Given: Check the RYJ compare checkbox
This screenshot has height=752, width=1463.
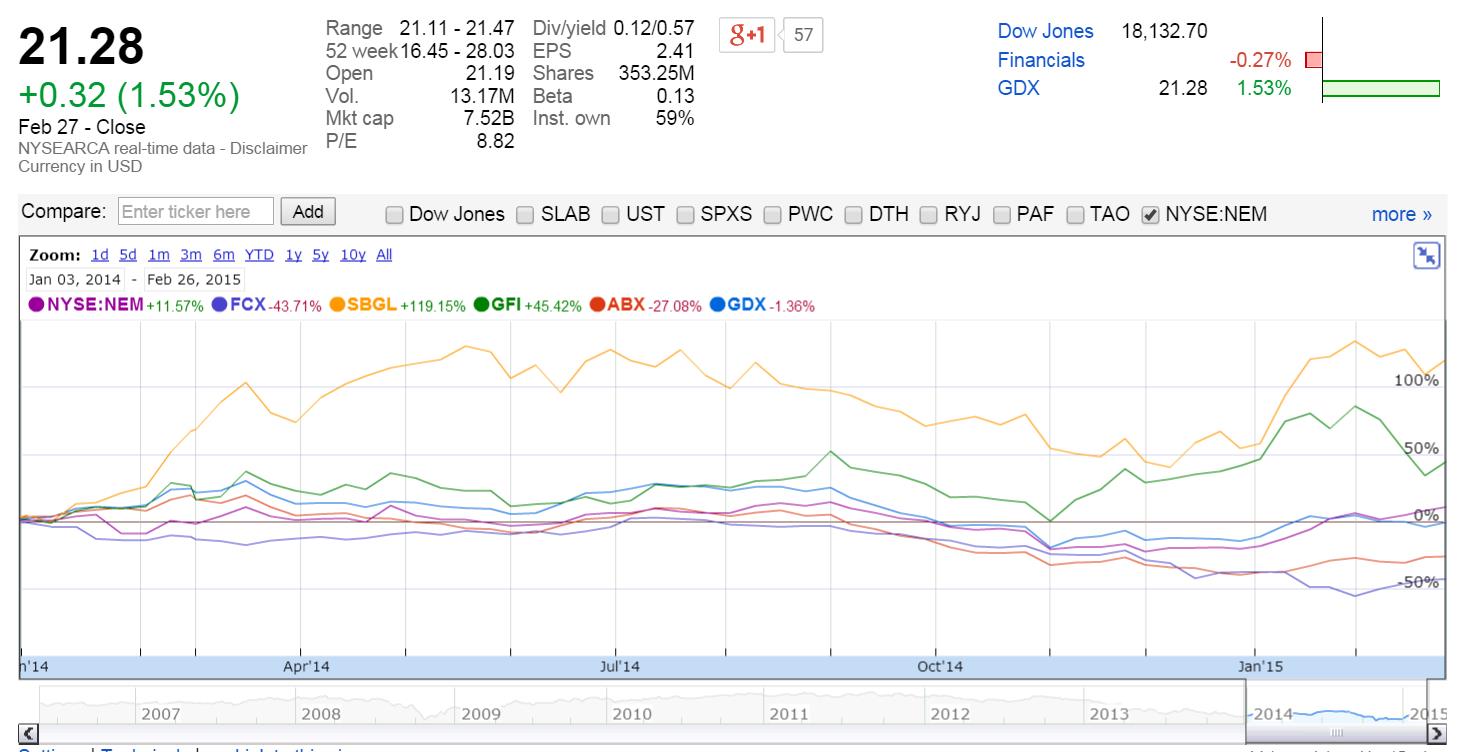Looking at the screenshot, I should (x=929, y=214).
